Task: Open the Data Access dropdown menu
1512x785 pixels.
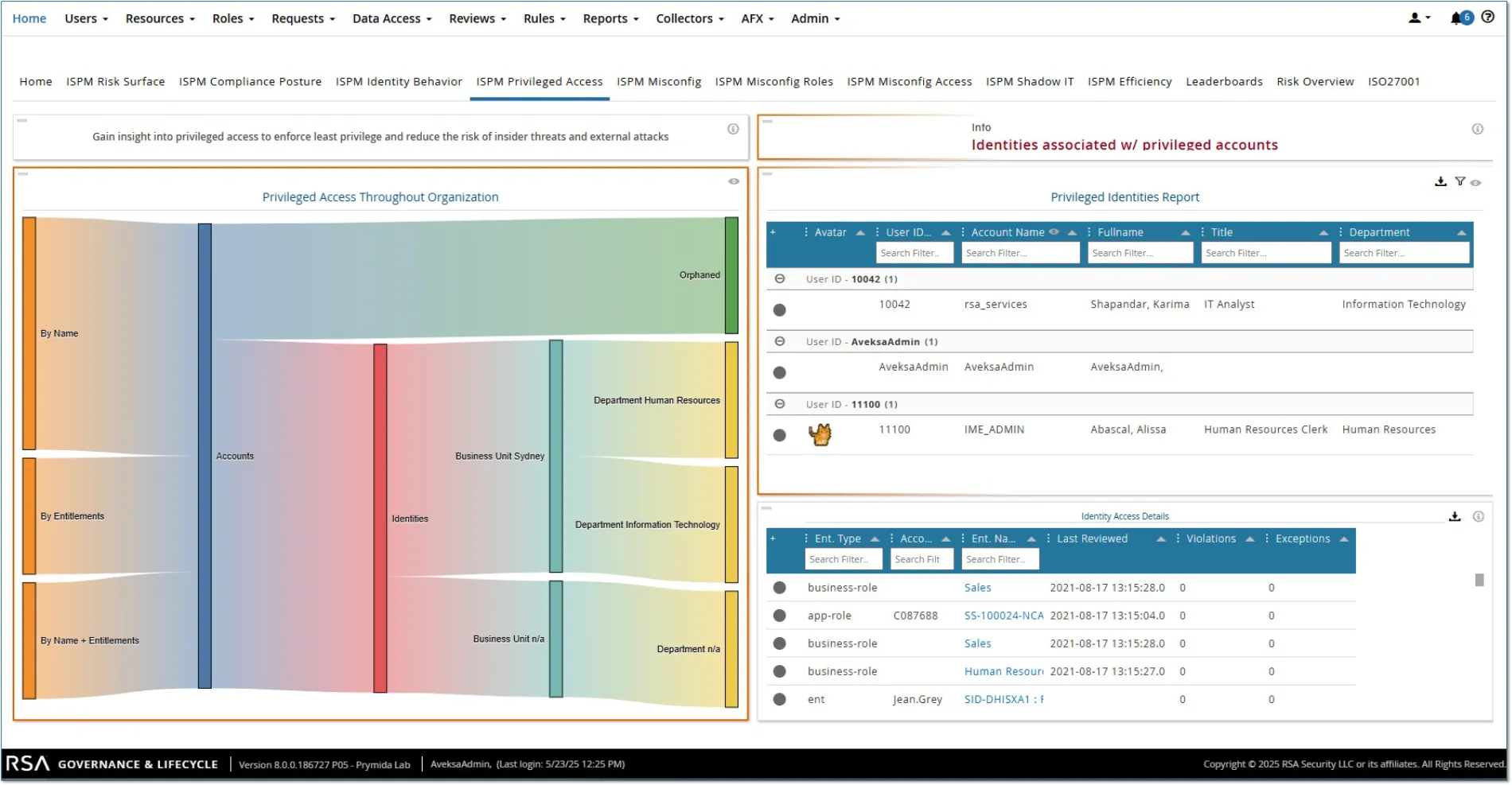Action: tap(392, 18)
